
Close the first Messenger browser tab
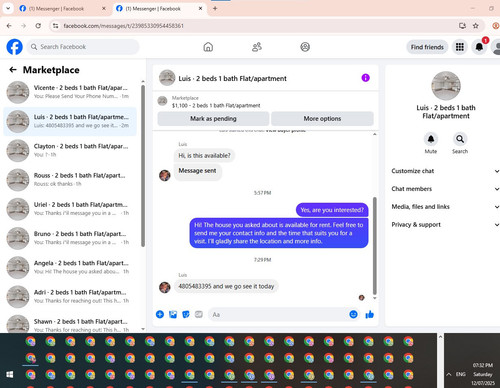[104, 9]
